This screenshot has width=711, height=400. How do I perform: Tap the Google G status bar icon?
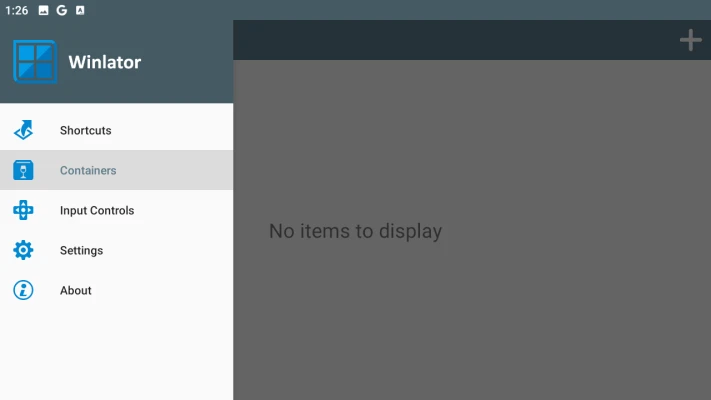(x=62, y=10)
